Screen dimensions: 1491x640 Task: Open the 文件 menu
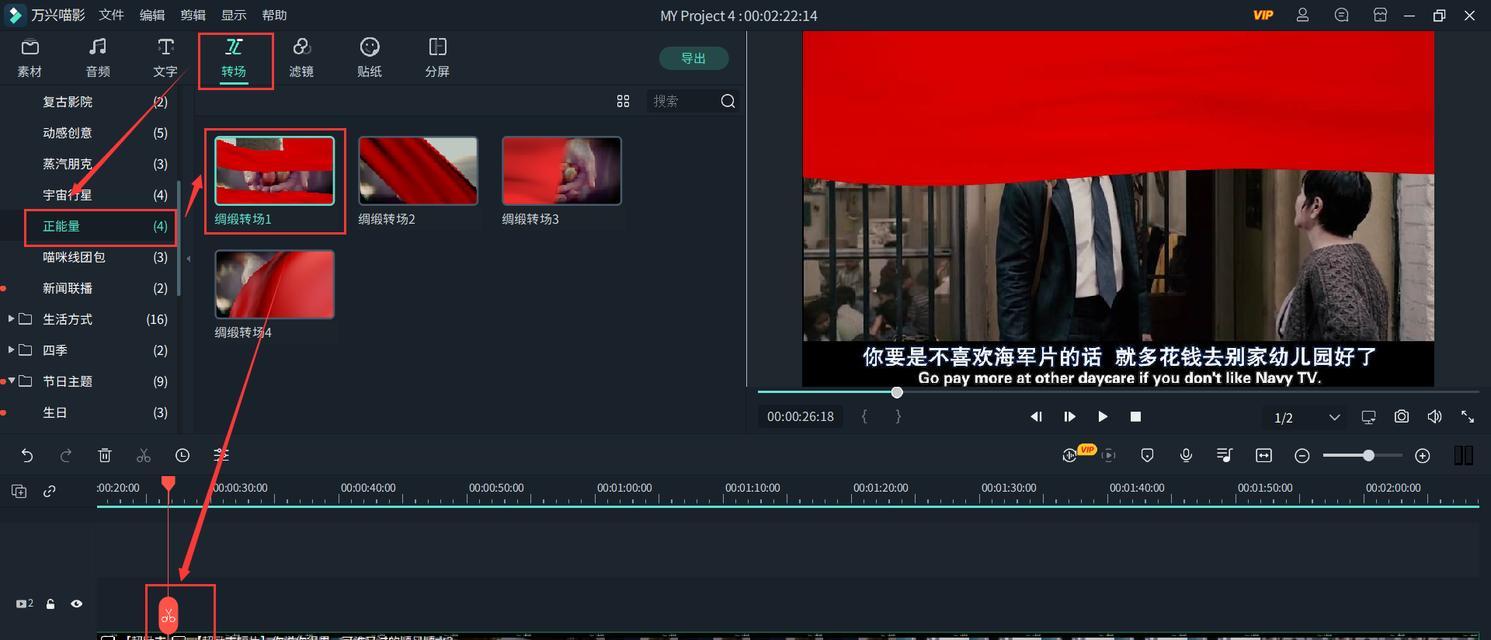(x=111, y=15)
